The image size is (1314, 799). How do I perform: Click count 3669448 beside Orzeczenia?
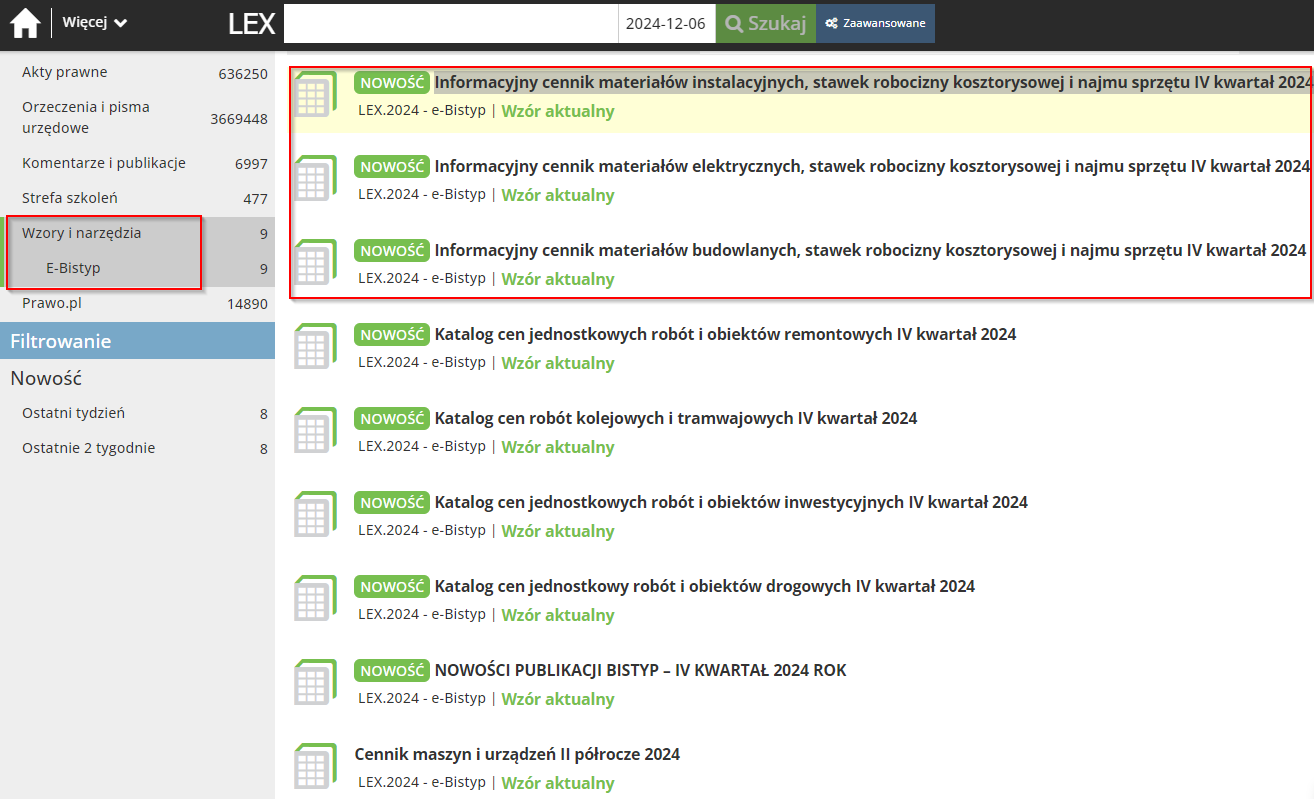tap(239, 119)
